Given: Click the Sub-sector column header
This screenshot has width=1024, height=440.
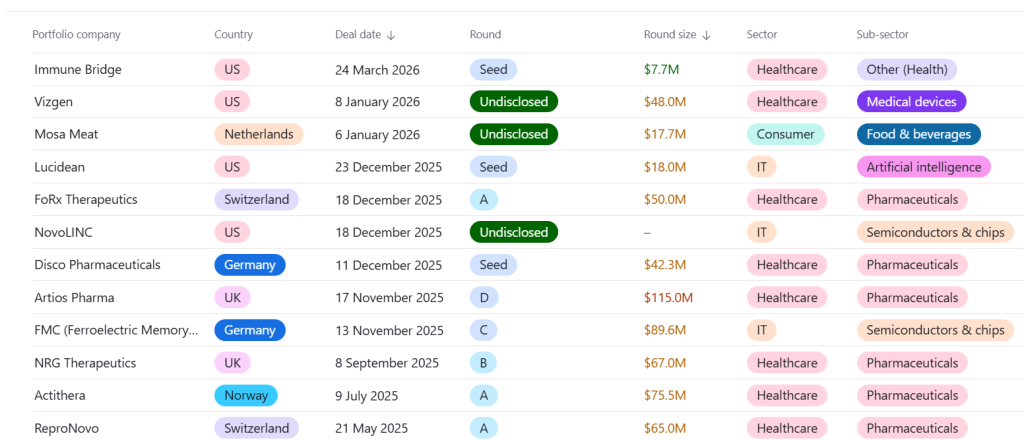Looking at the screenshot, I should coord(882,35).
